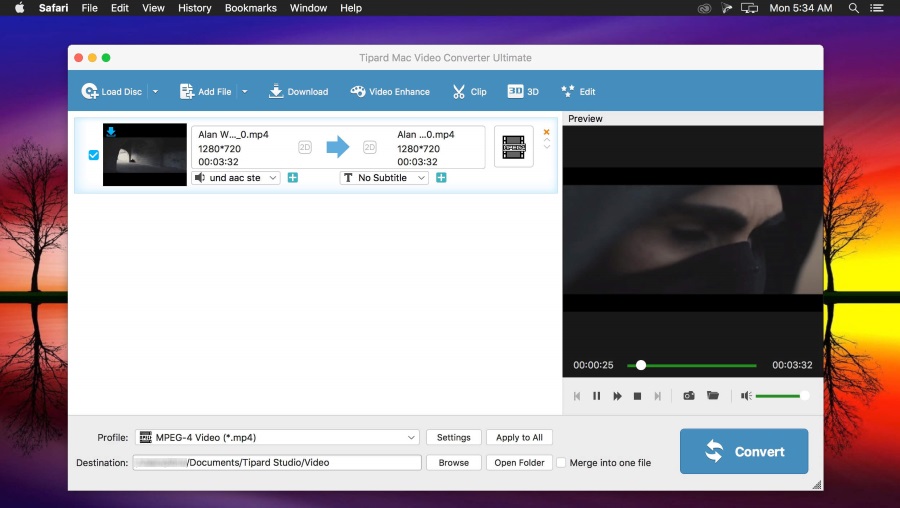Click the preview video frame

[x=693, y=239]
